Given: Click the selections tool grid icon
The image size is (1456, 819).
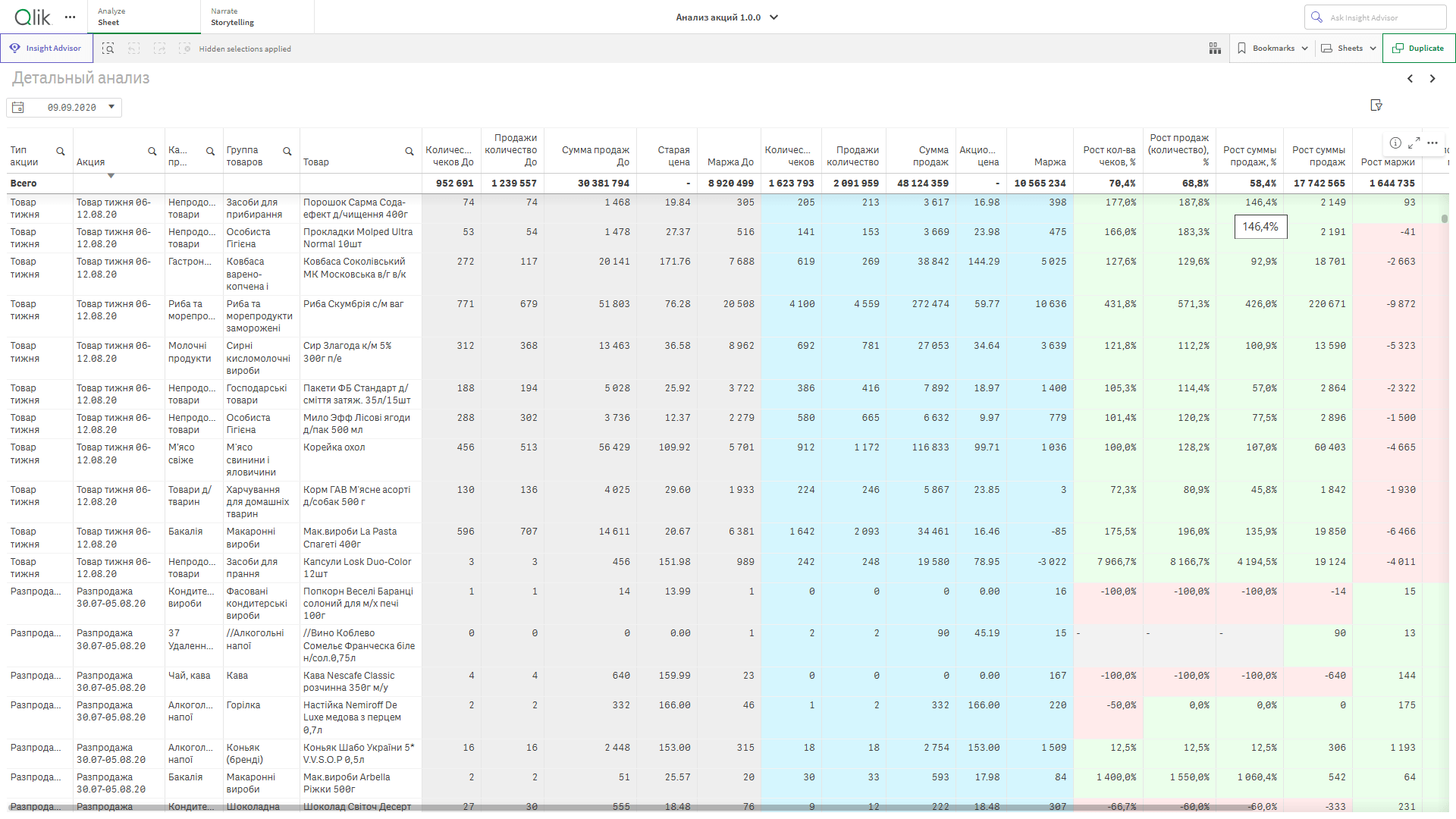Looking at the screenshot, I should 1215,49.
